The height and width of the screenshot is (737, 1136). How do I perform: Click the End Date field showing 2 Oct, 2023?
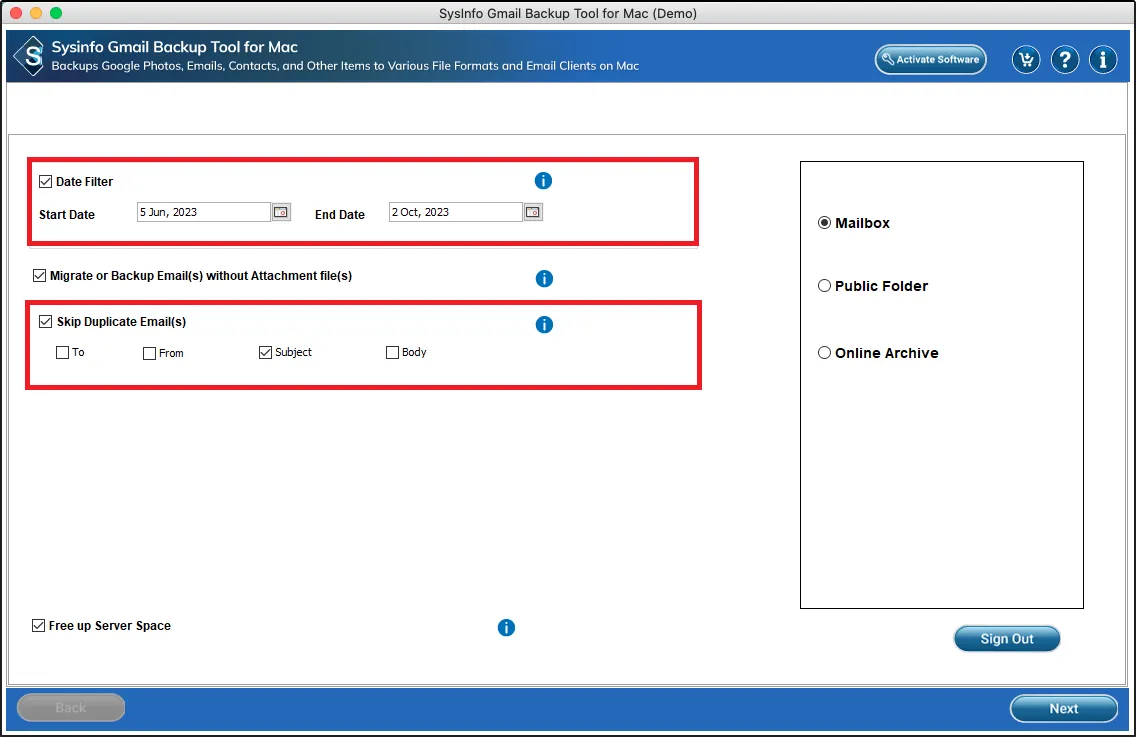tap(456, 212)
